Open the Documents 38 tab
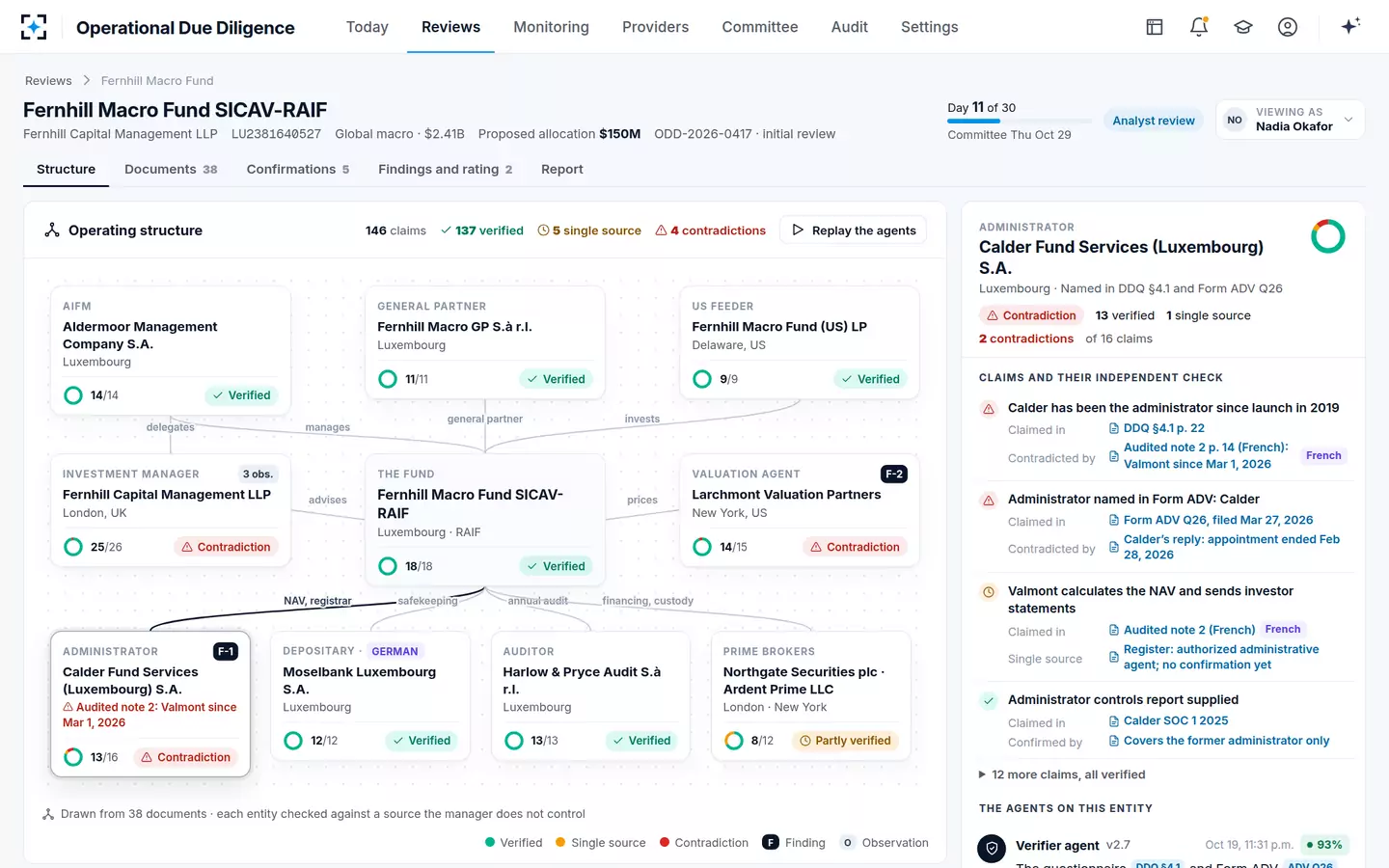Viewport: 1389px width, 868px height. point(171,170)
